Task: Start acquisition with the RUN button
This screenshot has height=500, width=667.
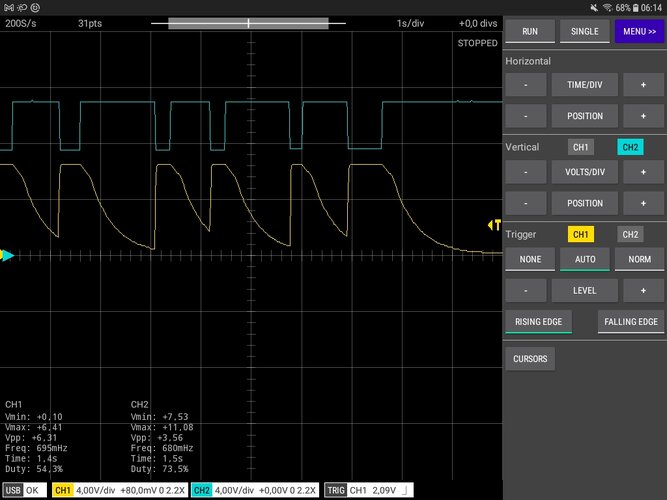Action: pyautogui.click(x=530, y=31)
